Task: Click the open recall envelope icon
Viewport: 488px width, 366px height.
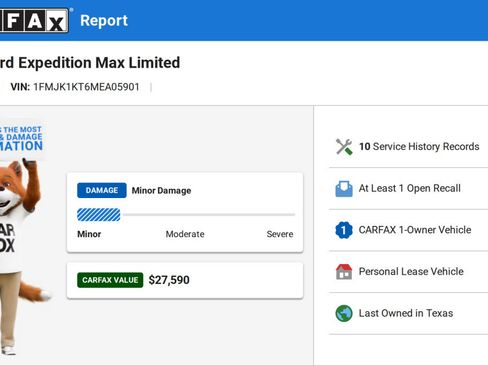Action: pos(344,188)
